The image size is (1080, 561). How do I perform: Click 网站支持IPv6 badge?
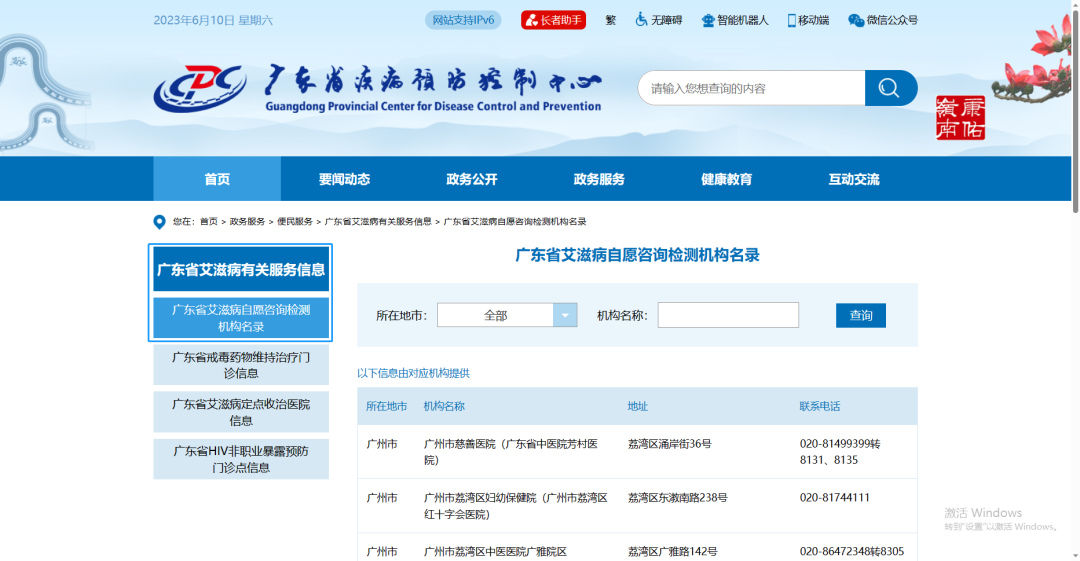click(x=463, y=20)
